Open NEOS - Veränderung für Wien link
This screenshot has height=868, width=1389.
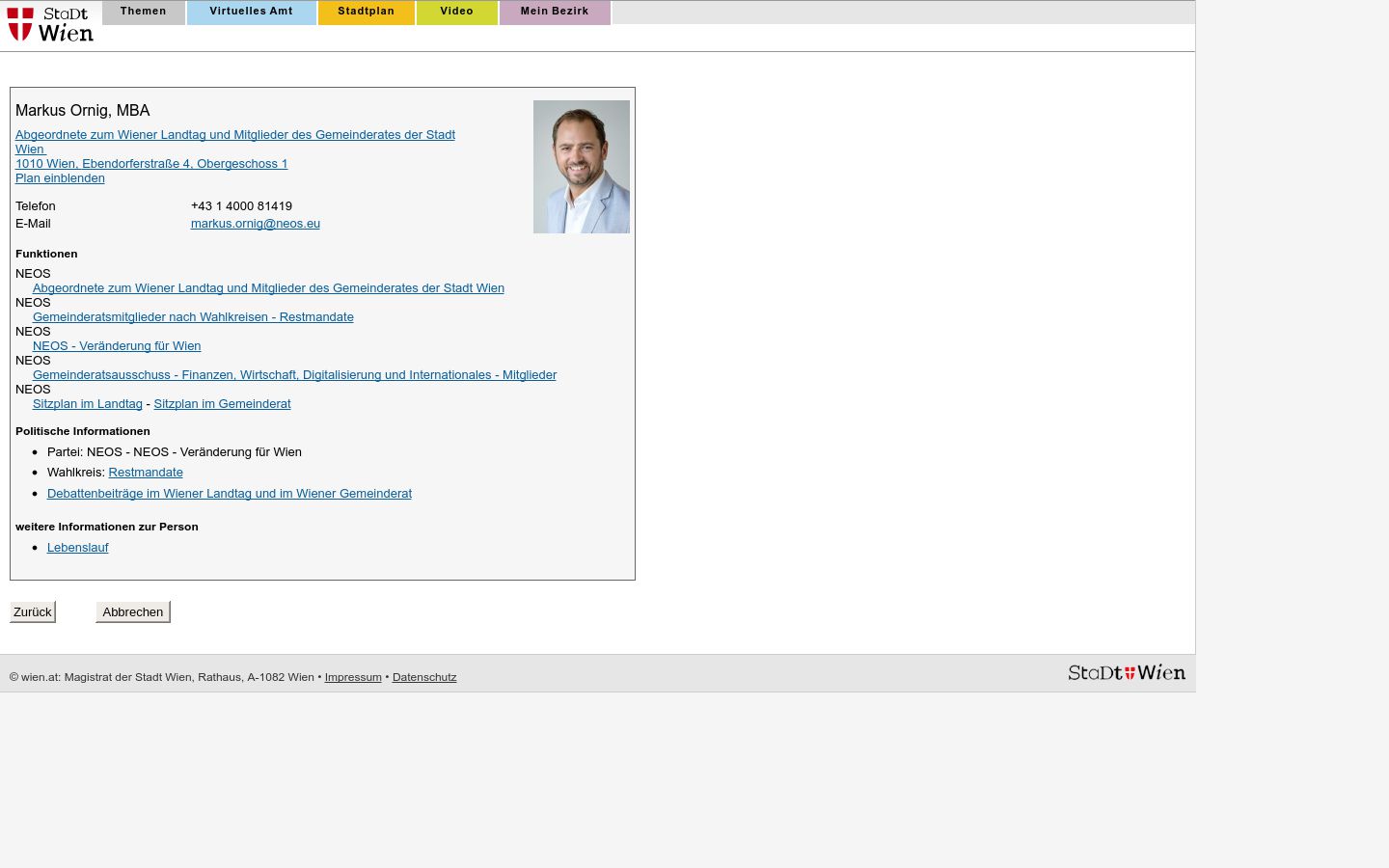click(117, 346)
